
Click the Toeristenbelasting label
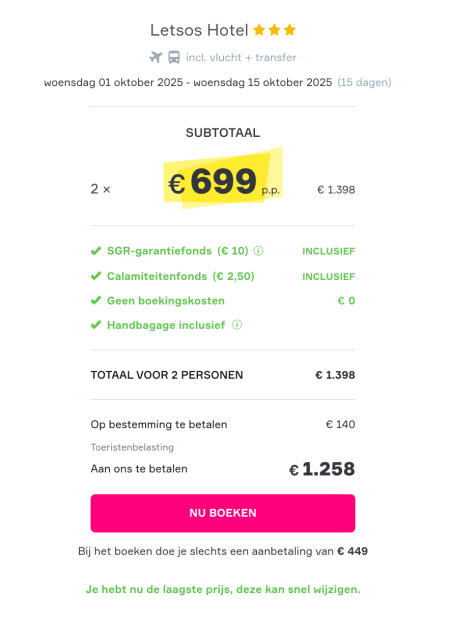pos(132,447)
